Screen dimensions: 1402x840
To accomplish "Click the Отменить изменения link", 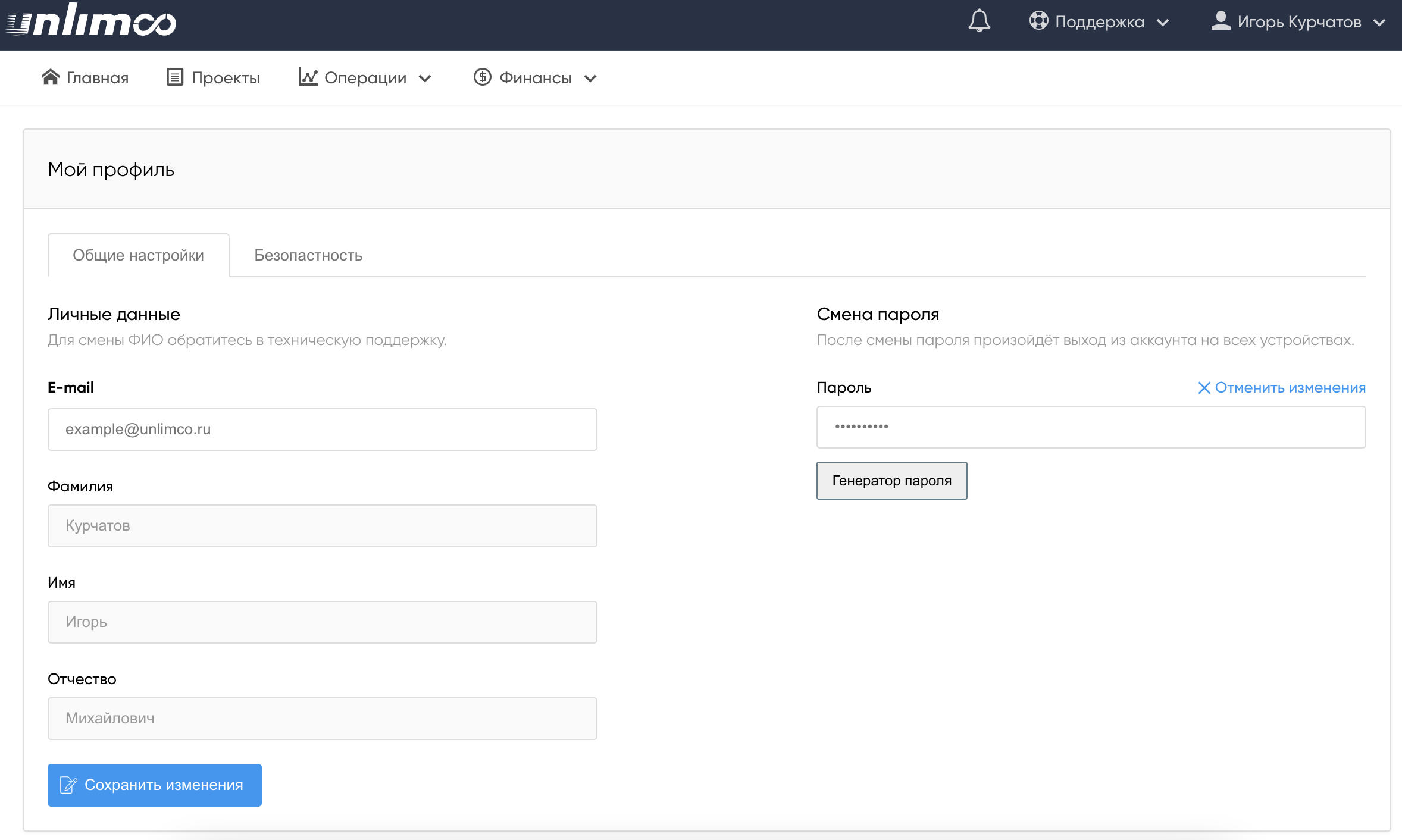I will pyautogui.click(x=1290, y=388).
